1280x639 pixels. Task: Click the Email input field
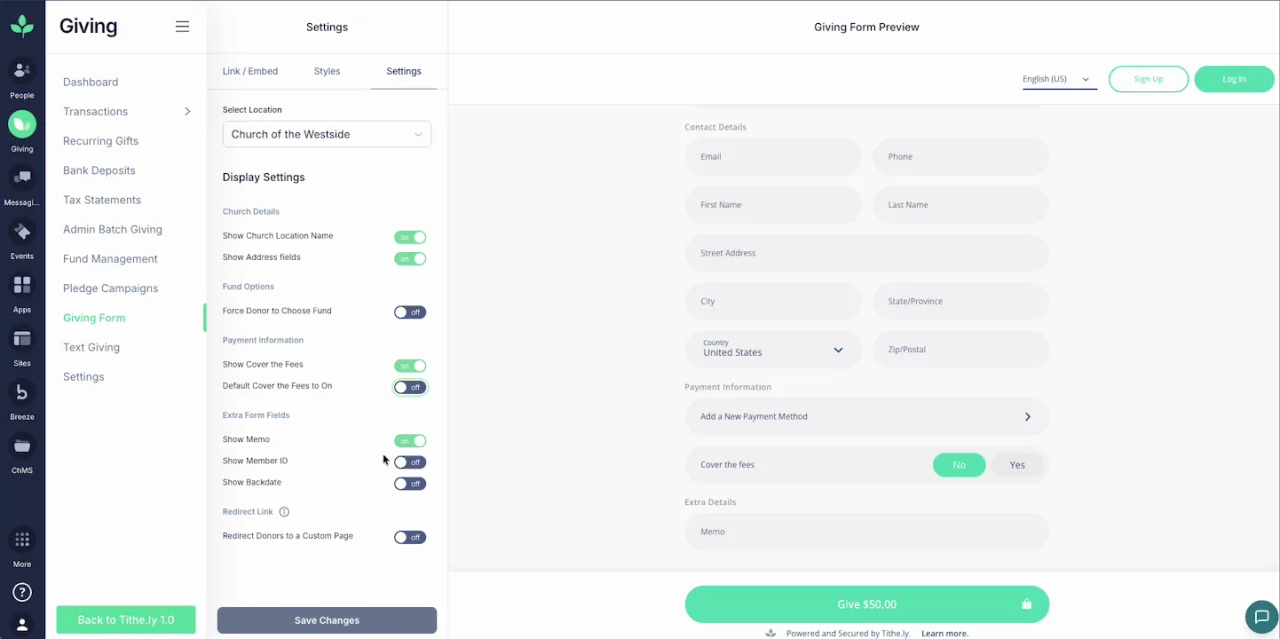(x=773, y=157)
